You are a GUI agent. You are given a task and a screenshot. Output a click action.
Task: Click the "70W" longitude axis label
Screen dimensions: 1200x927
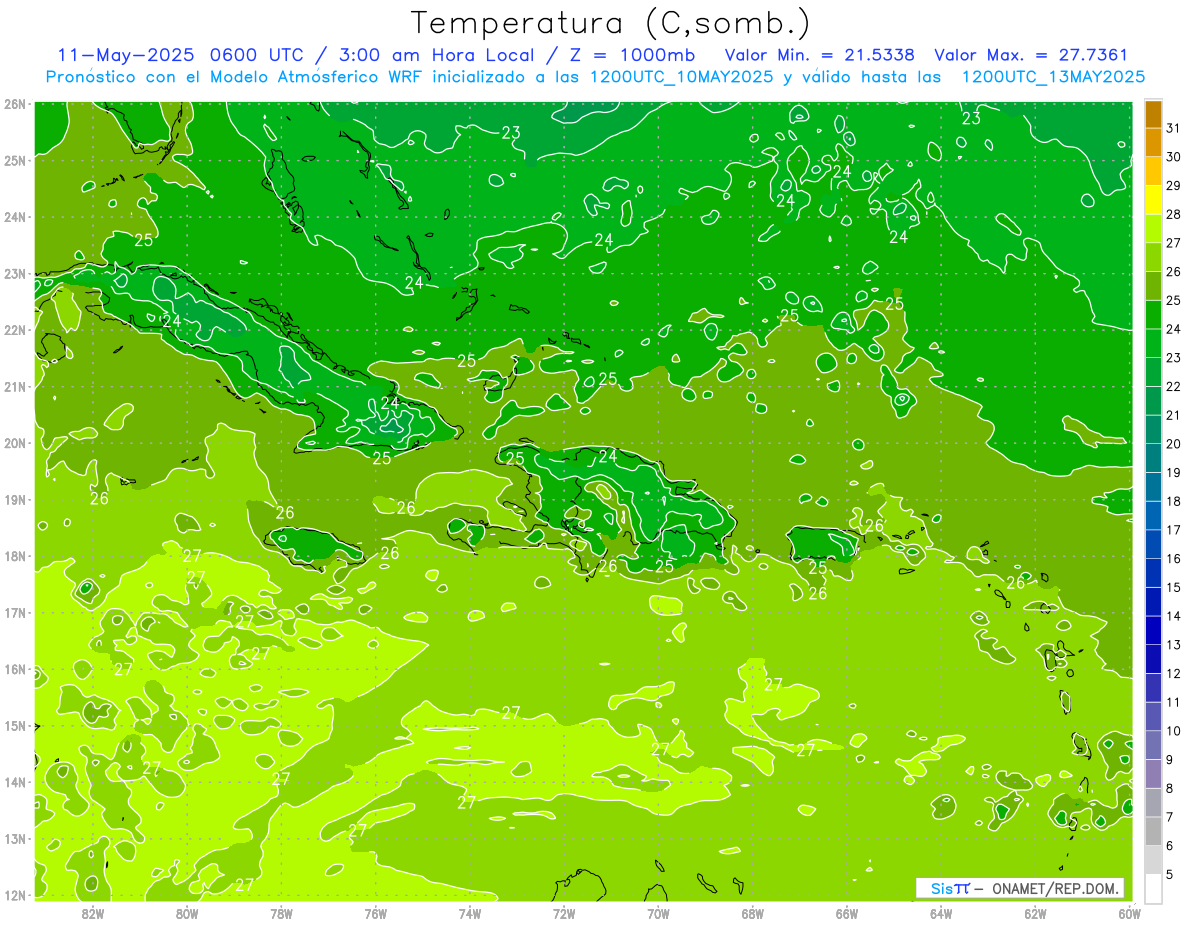tap(658, 913)
